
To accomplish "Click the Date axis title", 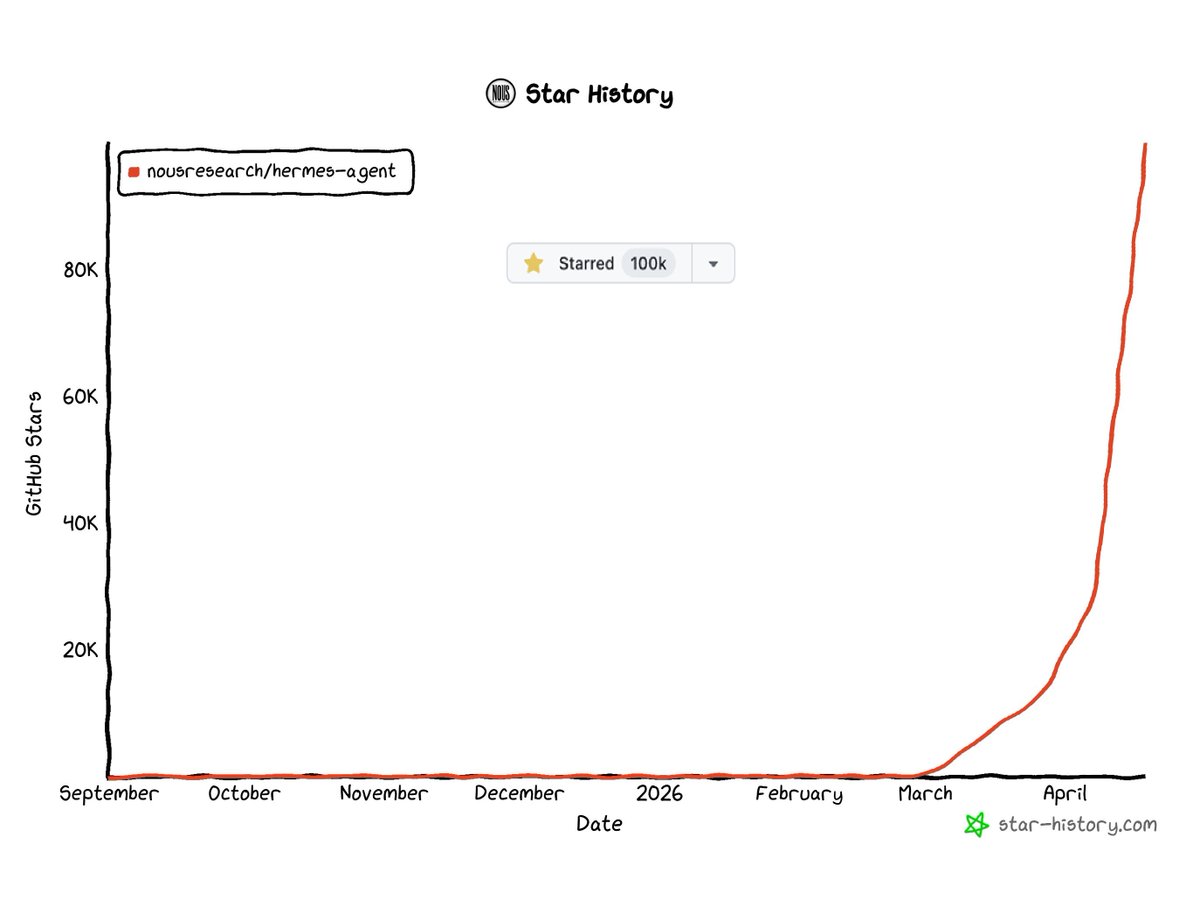I will pyautogui.click(x=599, y=824).
